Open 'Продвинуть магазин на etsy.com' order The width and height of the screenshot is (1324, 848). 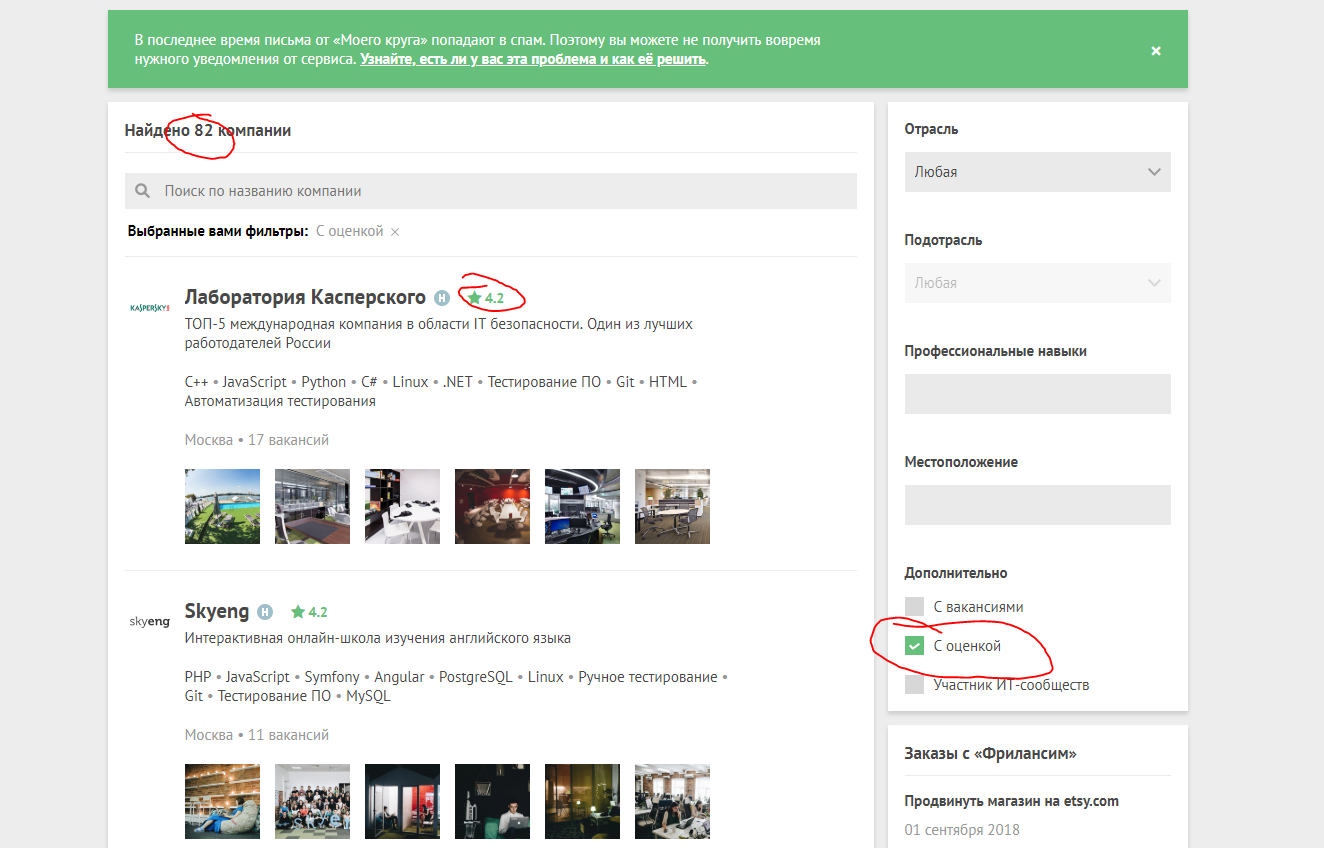coord(1011,801)
